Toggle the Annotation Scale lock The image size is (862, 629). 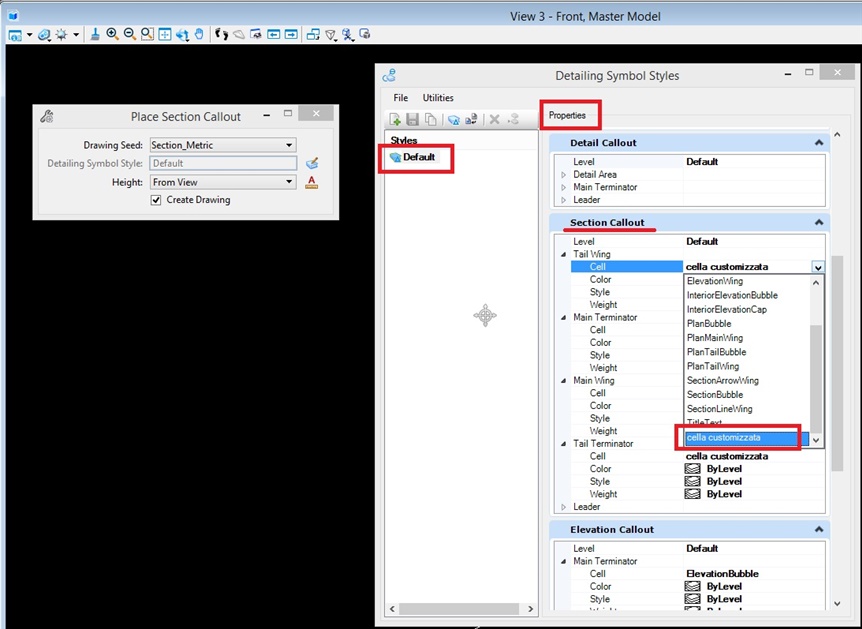click(311, 181)
